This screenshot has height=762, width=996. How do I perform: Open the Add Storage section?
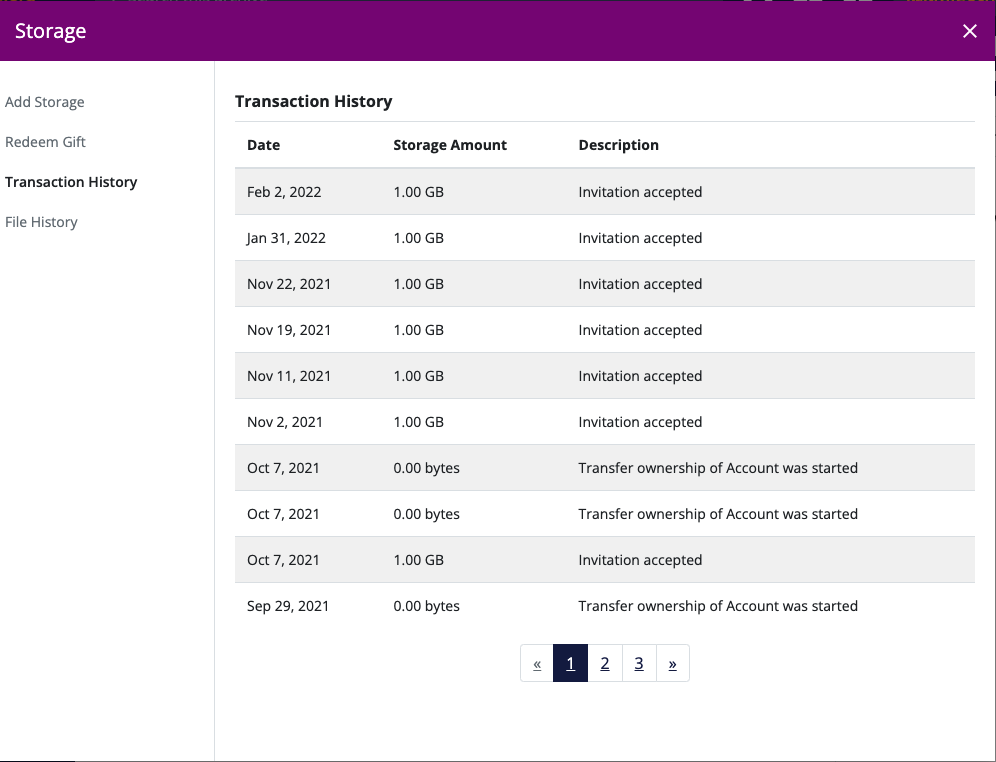click(x=44, y=102)
